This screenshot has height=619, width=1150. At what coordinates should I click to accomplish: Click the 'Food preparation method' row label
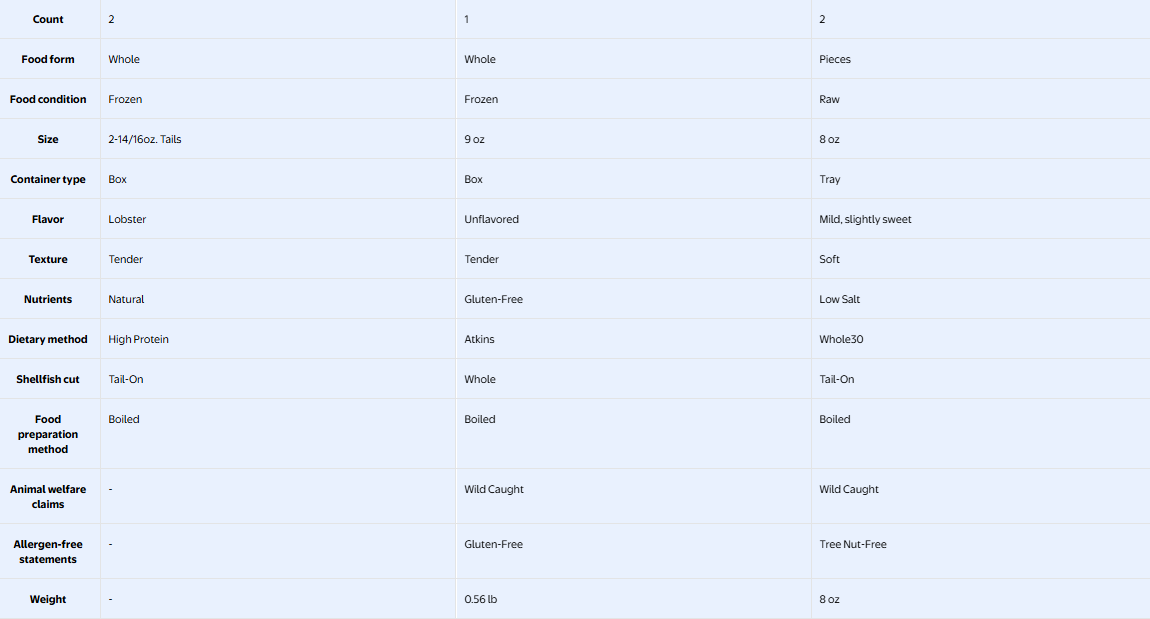pos(48,434)
